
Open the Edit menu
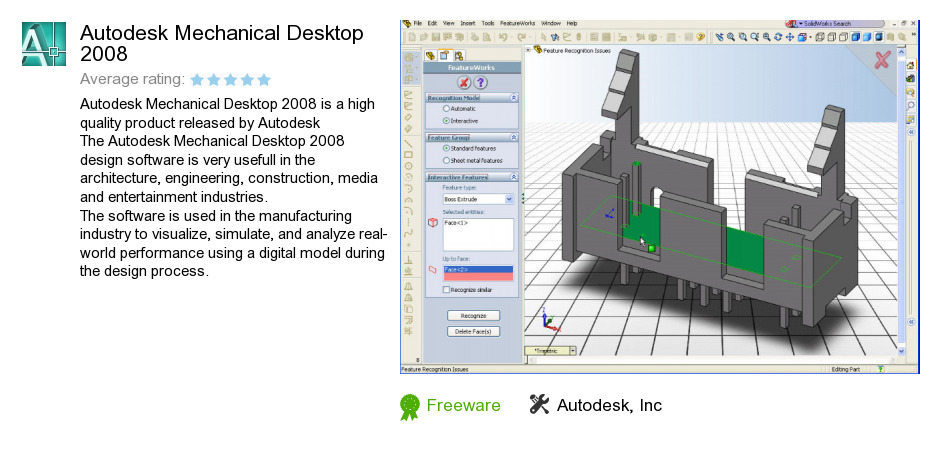coord(432,23)
